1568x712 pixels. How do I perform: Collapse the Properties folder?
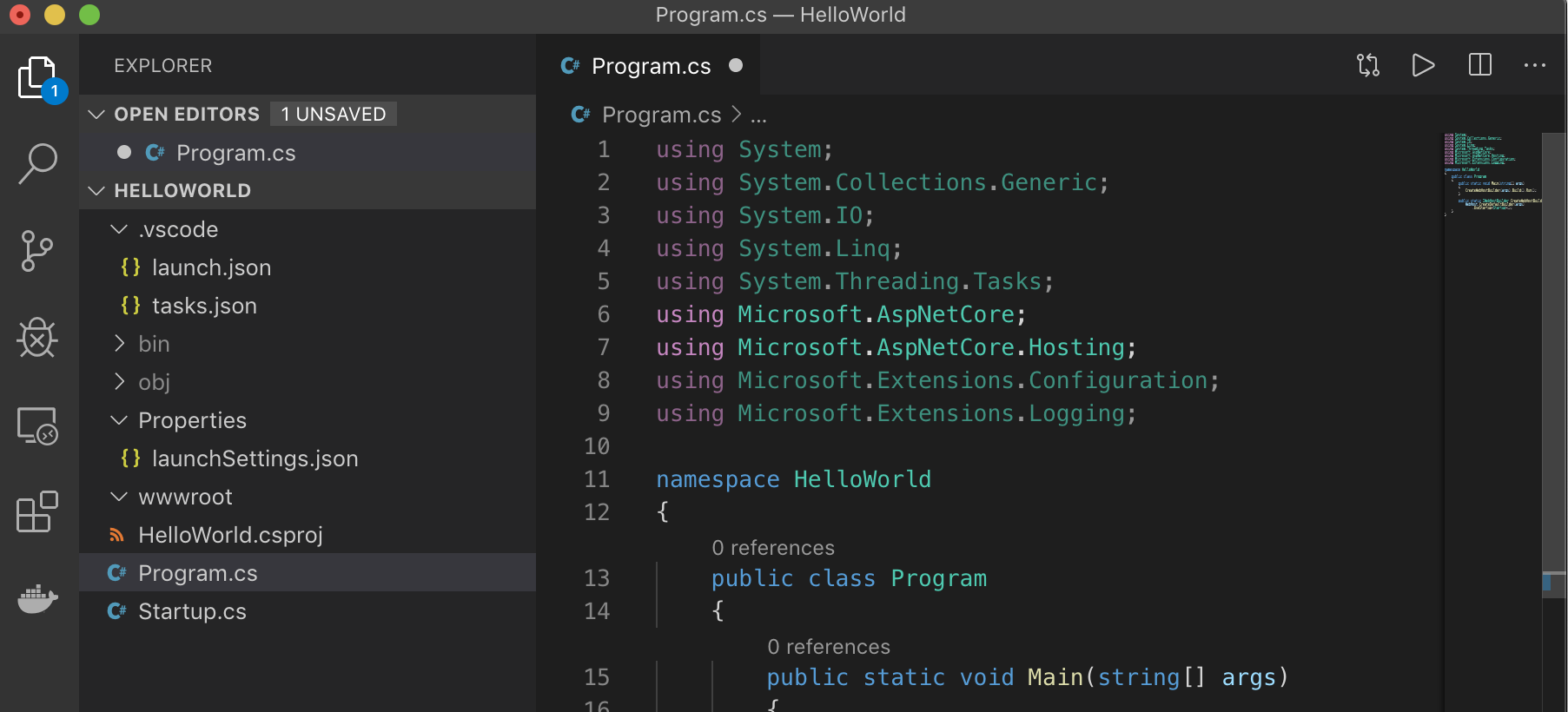coord(119,420)
